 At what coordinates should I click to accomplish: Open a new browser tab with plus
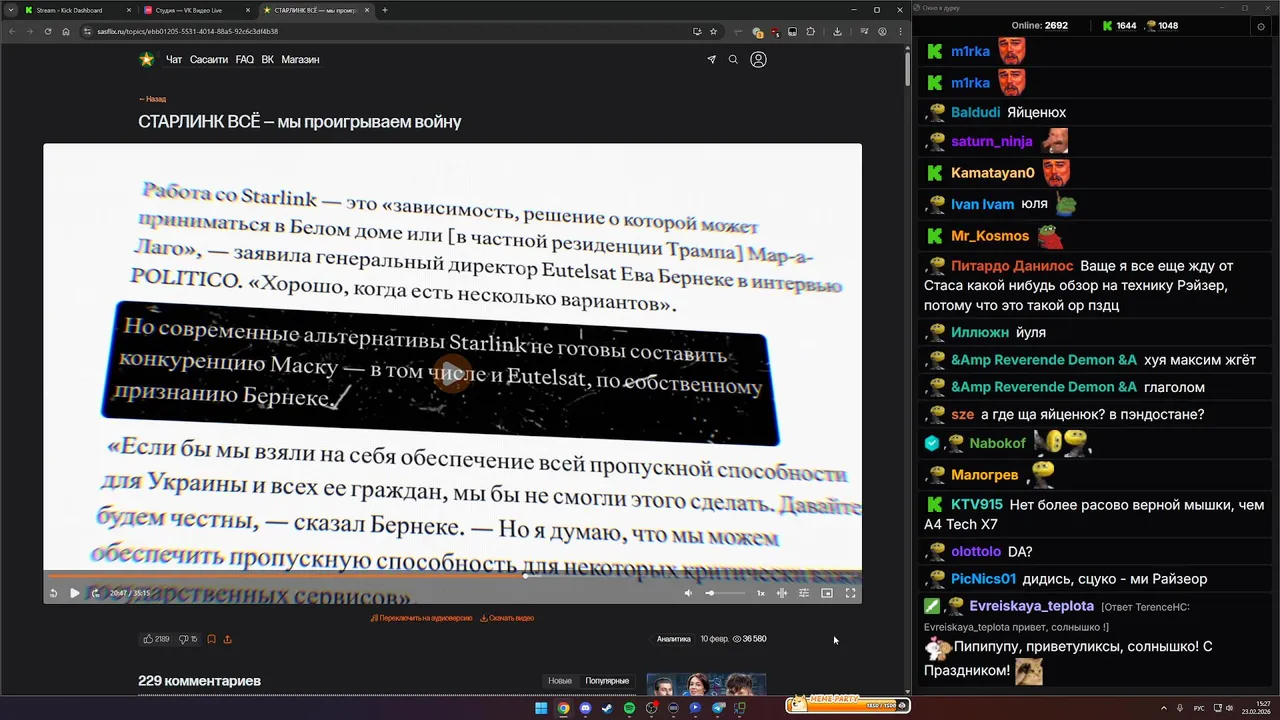click(x=385, y=10)
